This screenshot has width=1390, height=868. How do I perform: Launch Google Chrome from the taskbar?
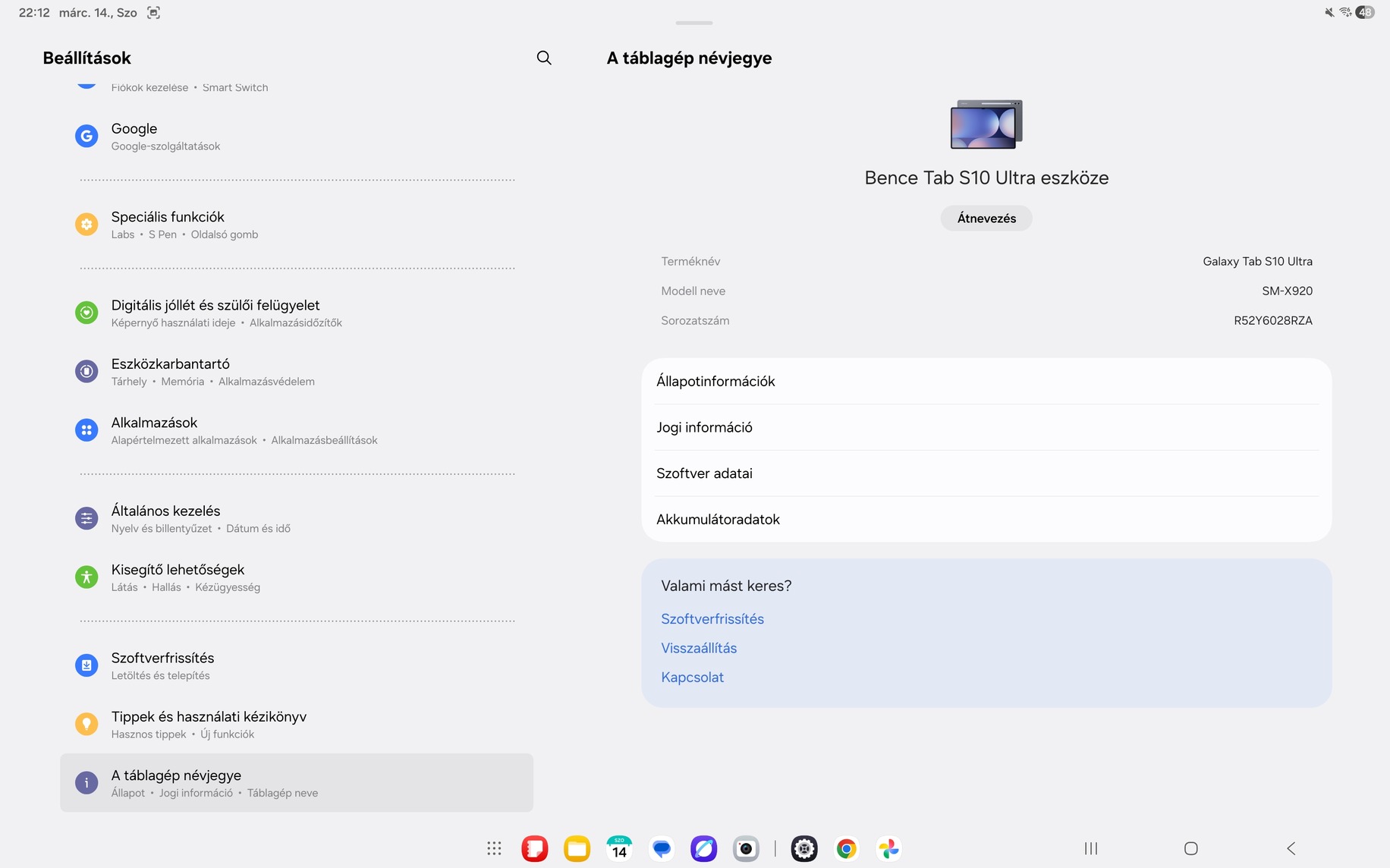pyautogui.click(x=847, y=848)
